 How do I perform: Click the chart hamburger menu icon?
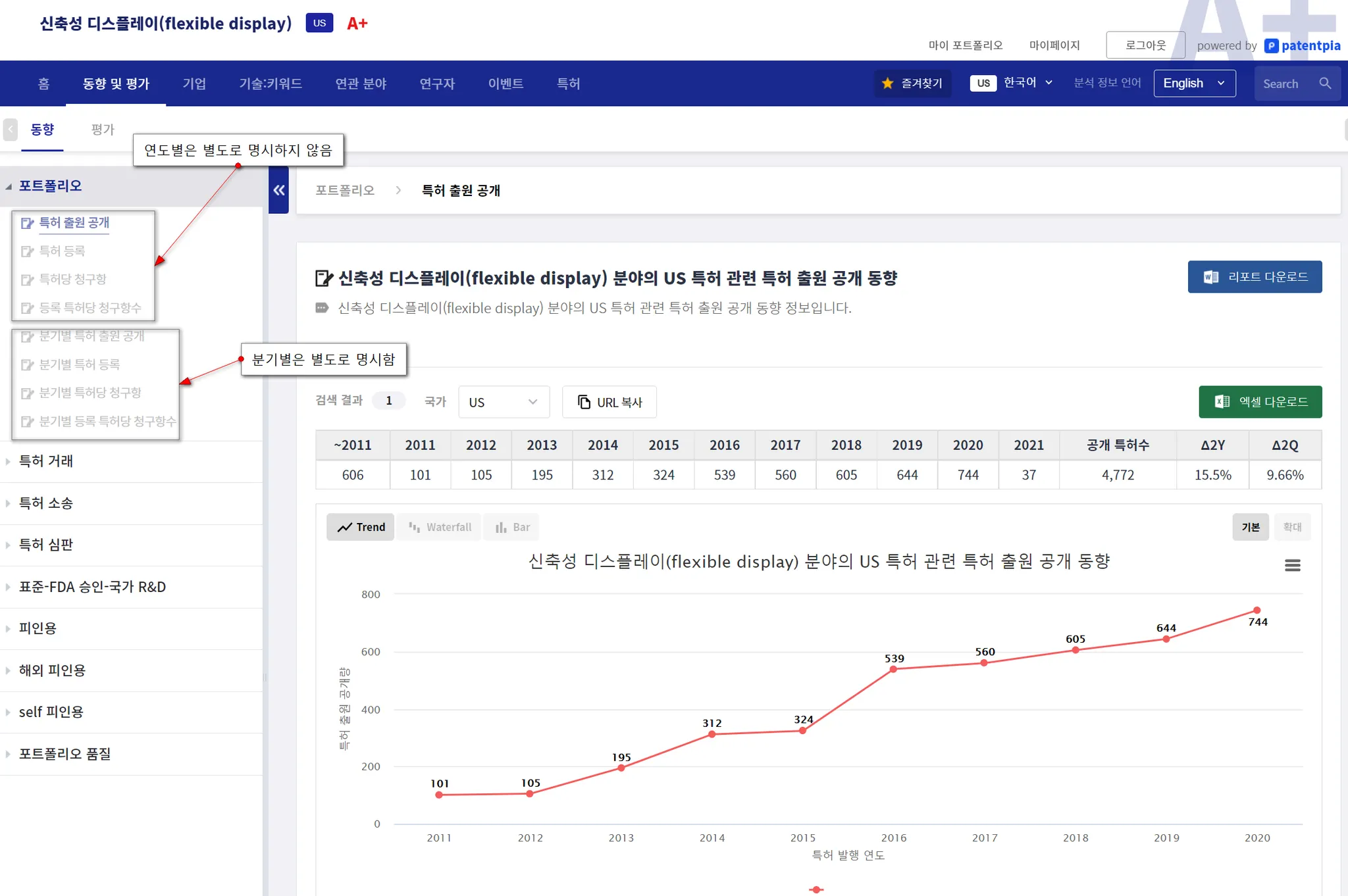pos(1292,565)
